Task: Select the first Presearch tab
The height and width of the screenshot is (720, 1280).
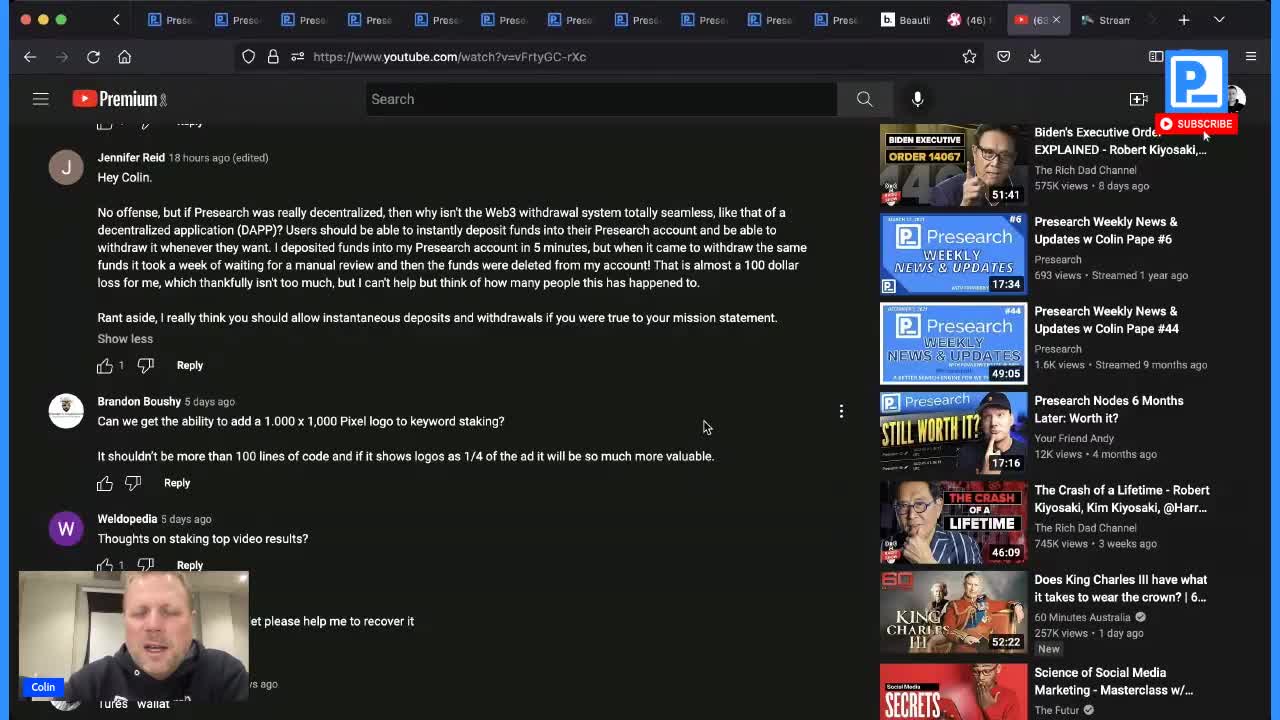Action: point(170,20)
